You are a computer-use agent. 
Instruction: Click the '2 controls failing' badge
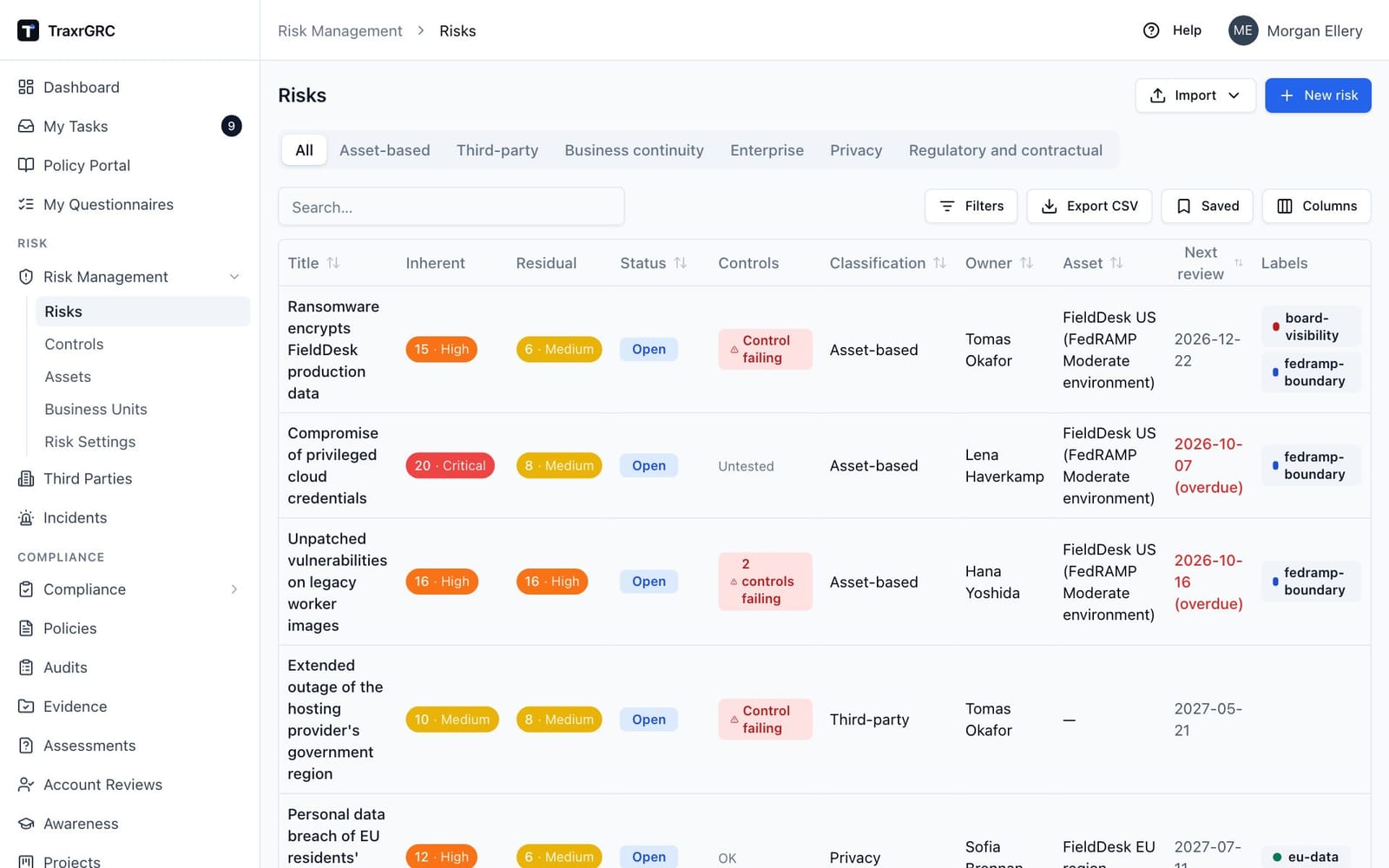pos(765,582)
